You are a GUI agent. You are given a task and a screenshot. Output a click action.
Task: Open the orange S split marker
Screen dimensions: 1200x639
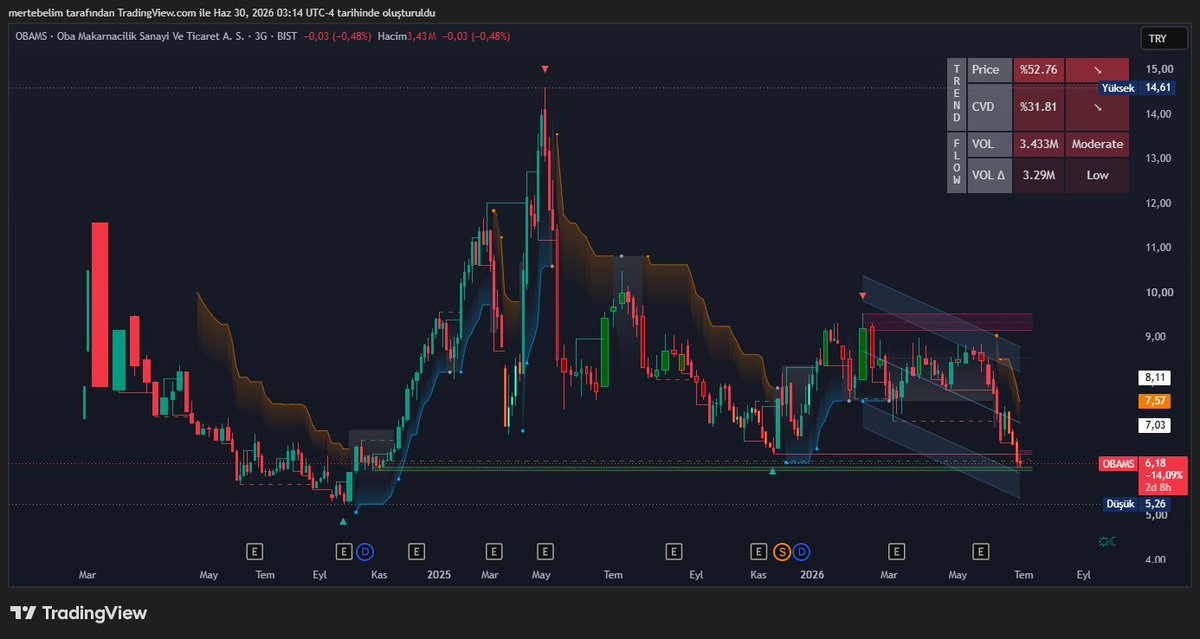point(782,550)
